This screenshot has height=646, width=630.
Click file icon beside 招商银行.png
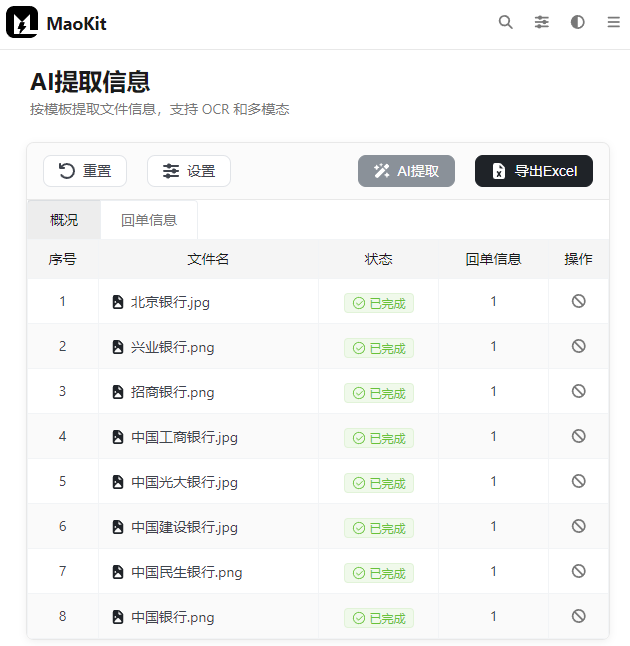pos(118,392)
